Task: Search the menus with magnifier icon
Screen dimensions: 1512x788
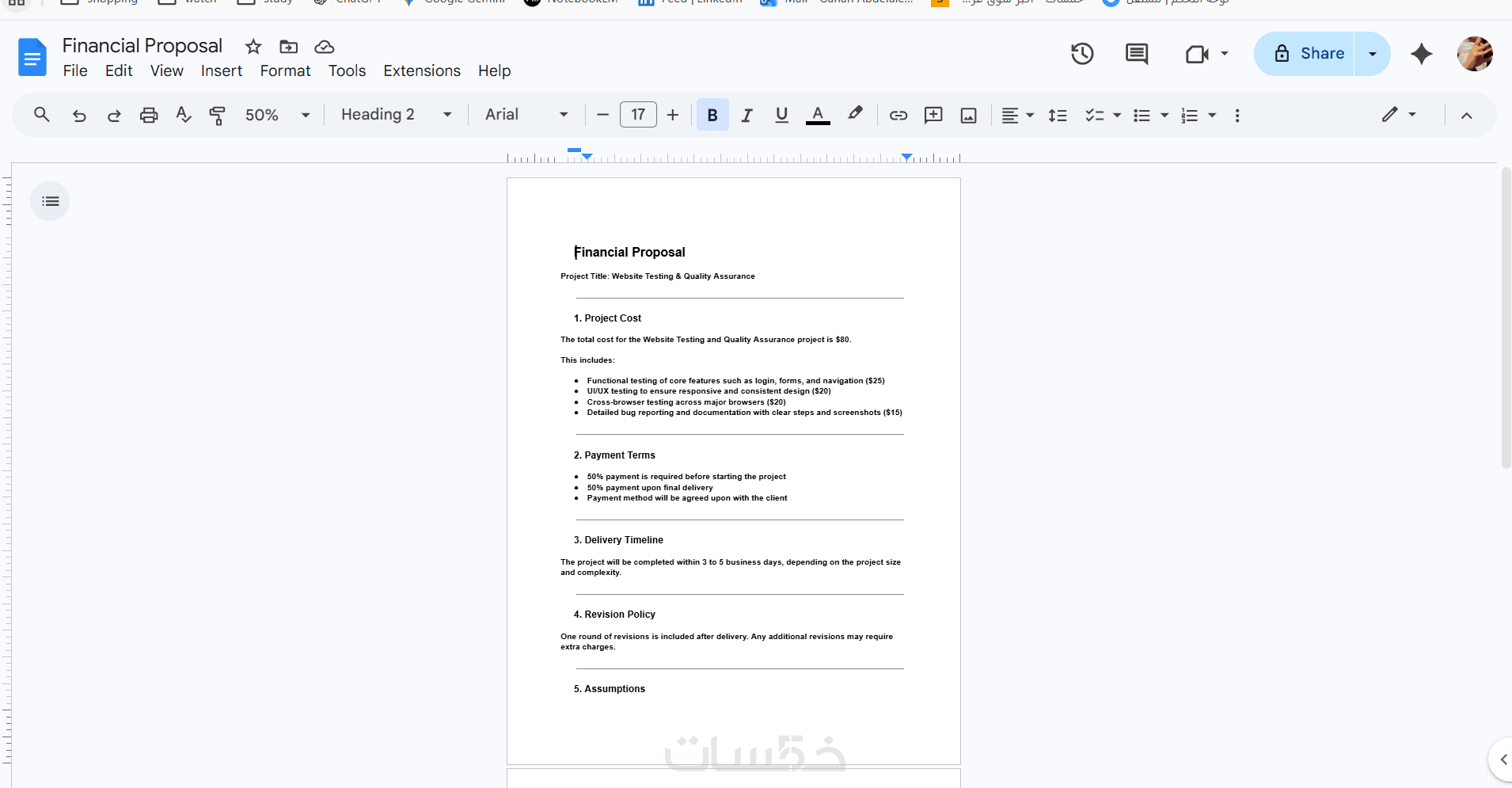Action: coord(42,115)
